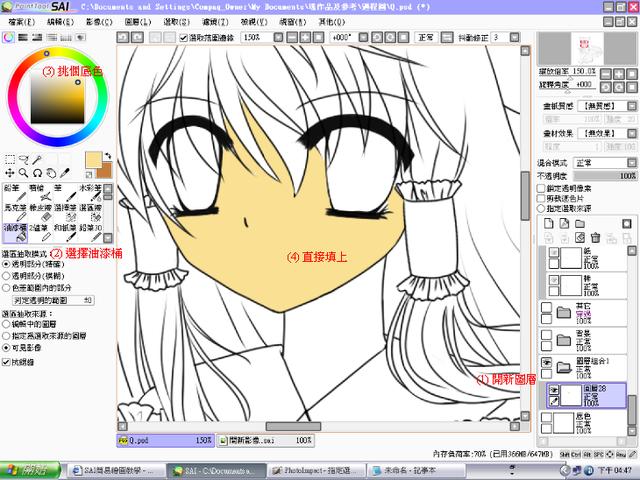Hide 圖層28 layer via eye icon
This screenshot has width=640, height=480.
[554, 390]
